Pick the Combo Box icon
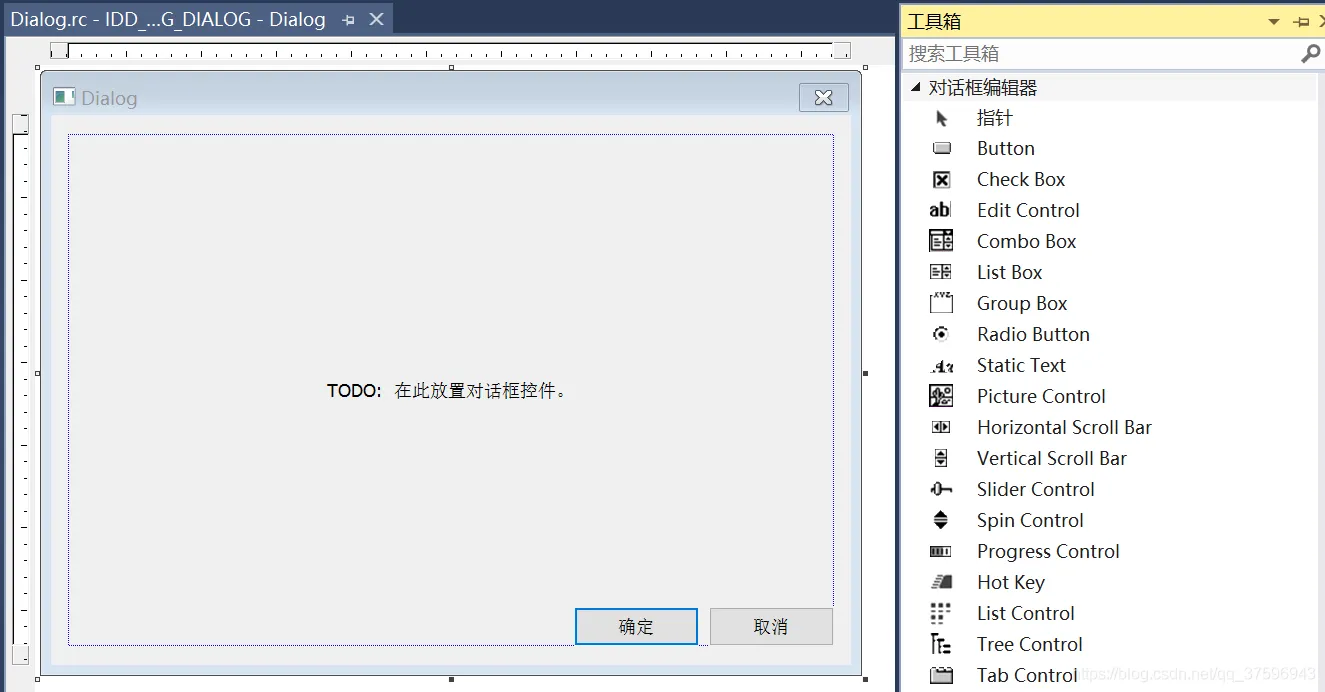This screenshot has width=1325, height=692. pos(941,241)
